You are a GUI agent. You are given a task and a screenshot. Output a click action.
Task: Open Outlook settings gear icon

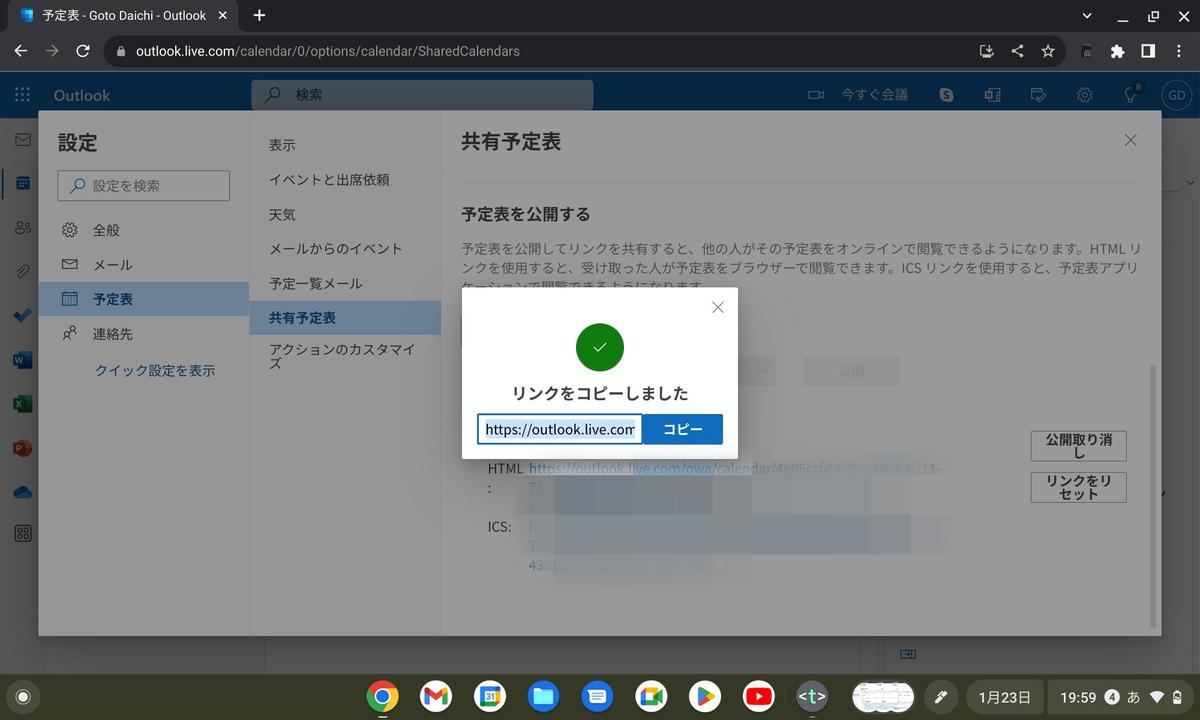tap(1085, 95)
